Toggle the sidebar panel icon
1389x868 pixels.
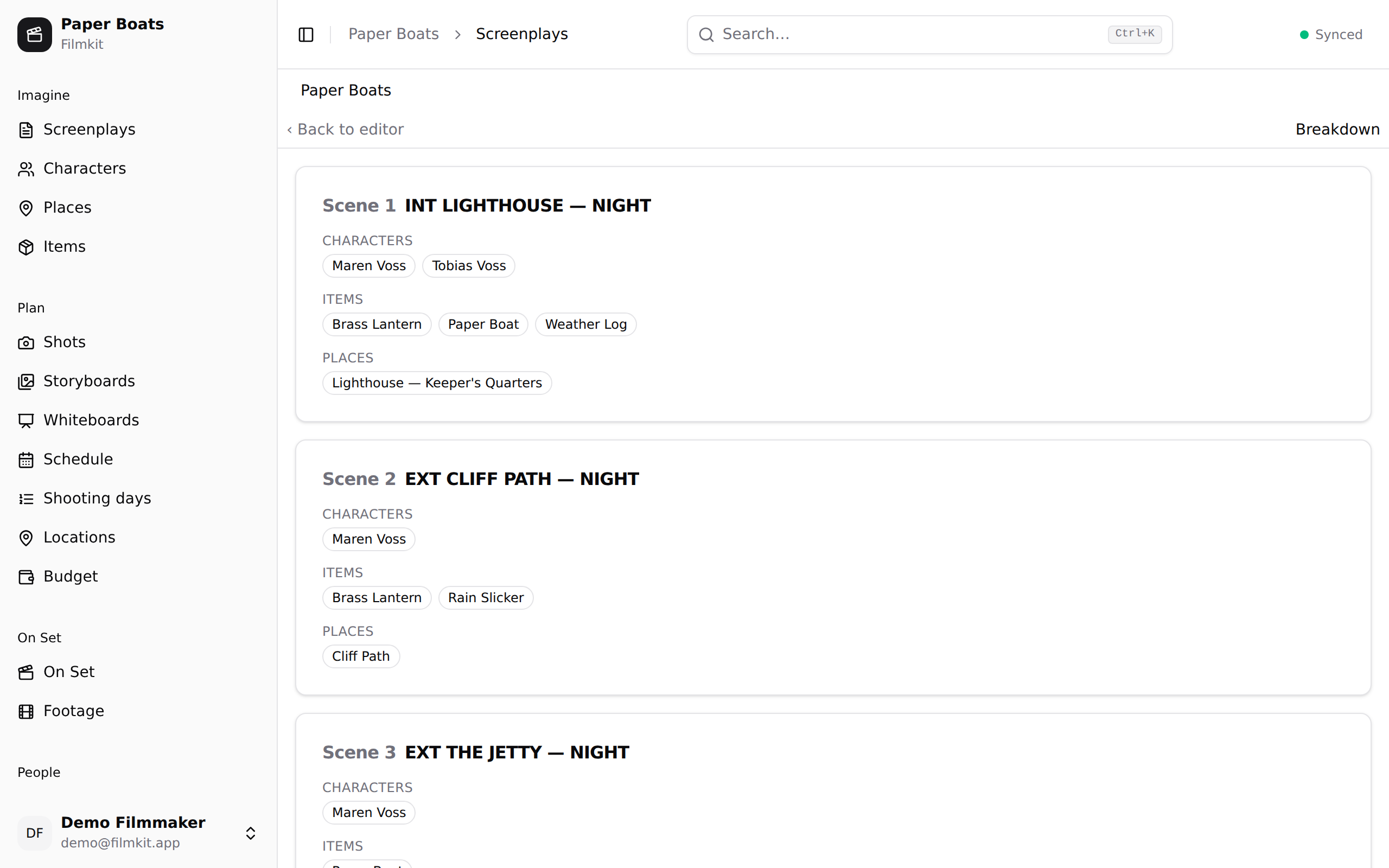point(306,34)
